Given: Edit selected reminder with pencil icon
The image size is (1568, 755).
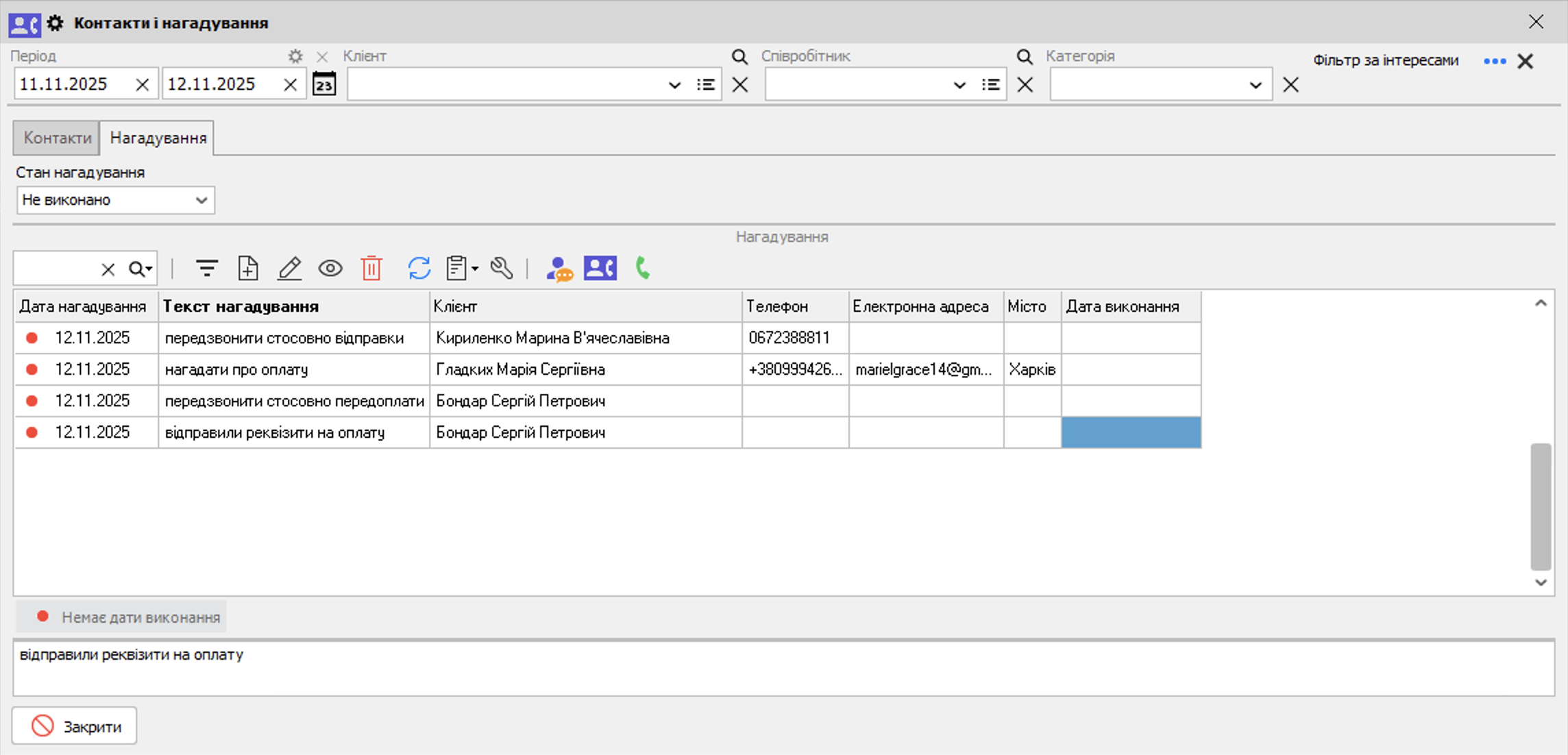Looking at the screenshot, I should click(289, 269).
